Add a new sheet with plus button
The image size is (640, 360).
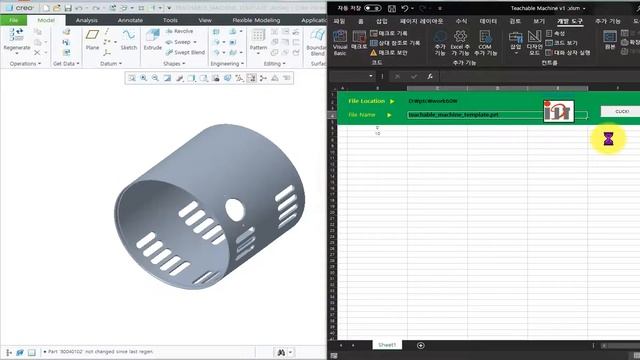click(x=421, y=346)
